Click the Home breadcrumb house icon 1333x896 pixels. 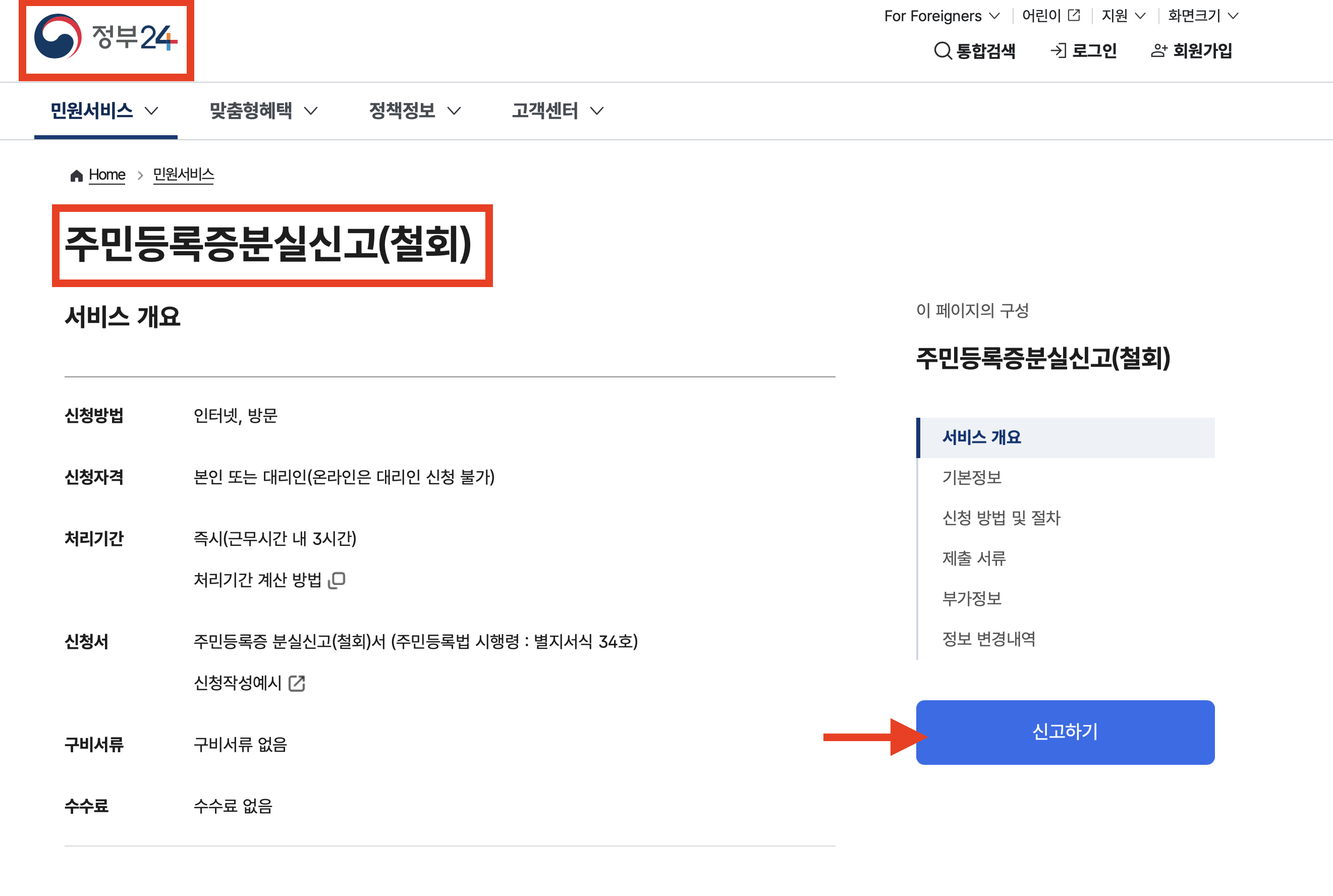[x=77, y=176]
